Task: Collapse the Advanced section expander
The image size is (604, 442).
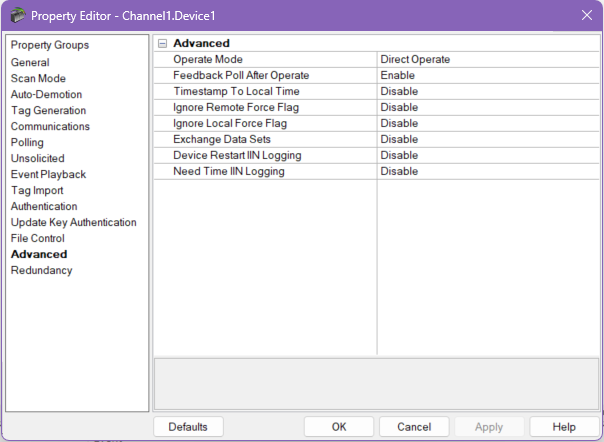Action: point(162,44)
